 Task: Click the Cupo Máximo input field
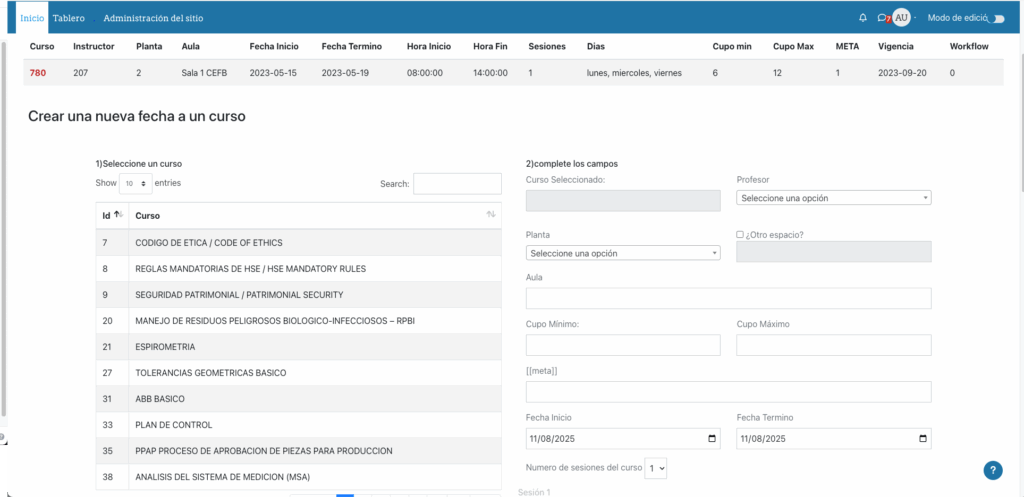833,345
